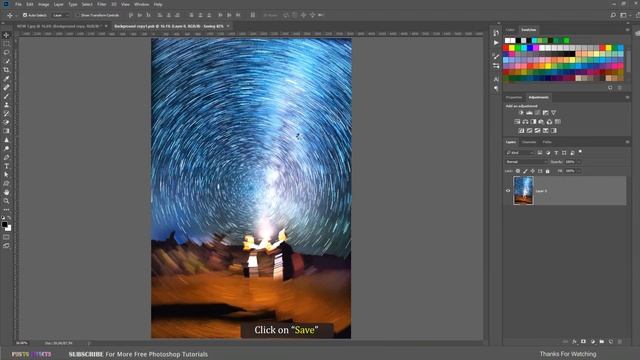
Task: Enable Show Transform Controls checkbox
Action: pyautogui.click(x=78, y=15)
